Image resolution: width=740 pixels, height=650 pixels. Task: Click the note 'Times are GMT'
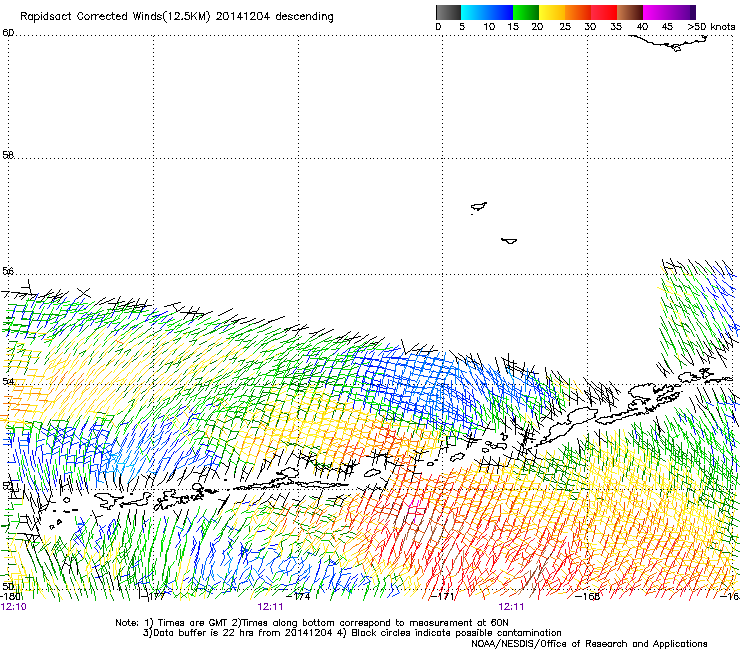click(192, 623)
